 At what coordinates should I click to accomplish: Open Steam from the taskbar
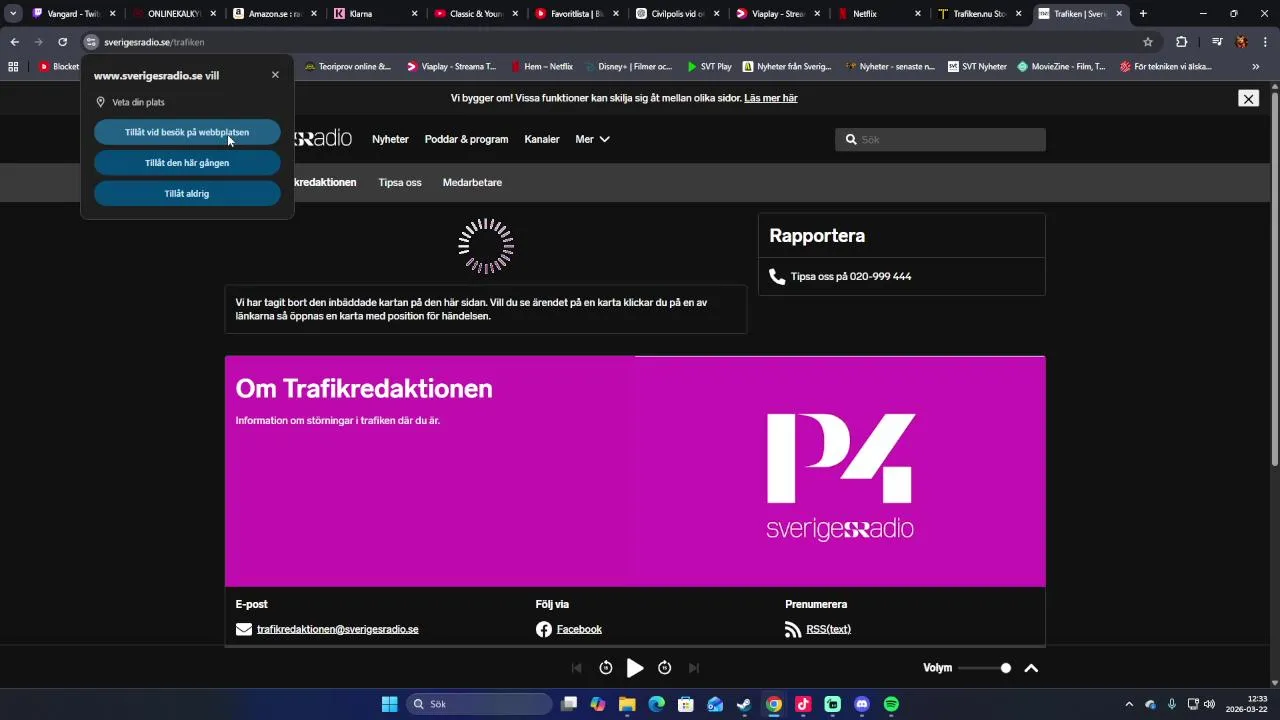[744, 704]
